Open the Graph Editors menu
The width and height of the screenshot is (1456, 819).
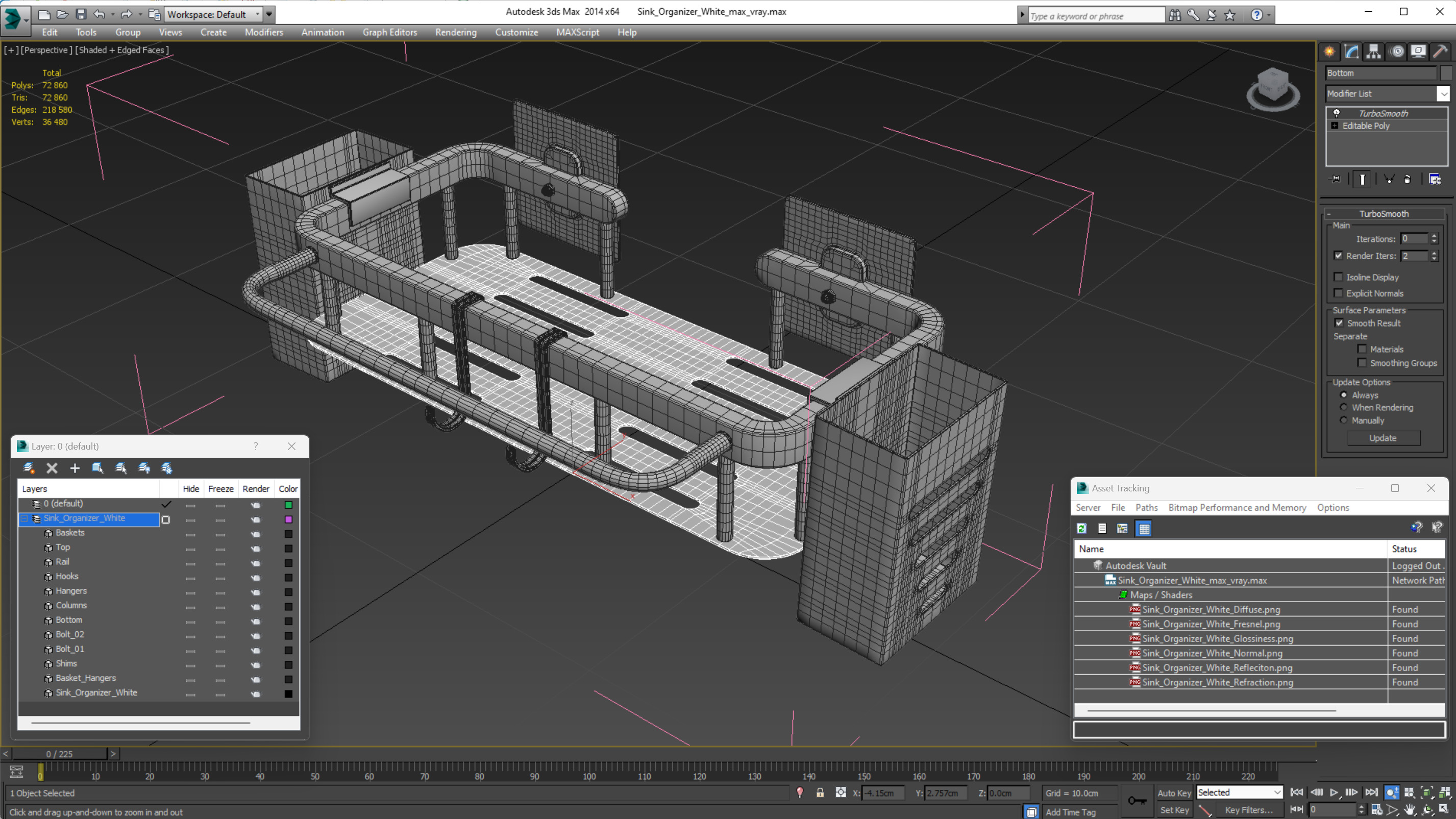pyautogui.click(x=390, y=32)
